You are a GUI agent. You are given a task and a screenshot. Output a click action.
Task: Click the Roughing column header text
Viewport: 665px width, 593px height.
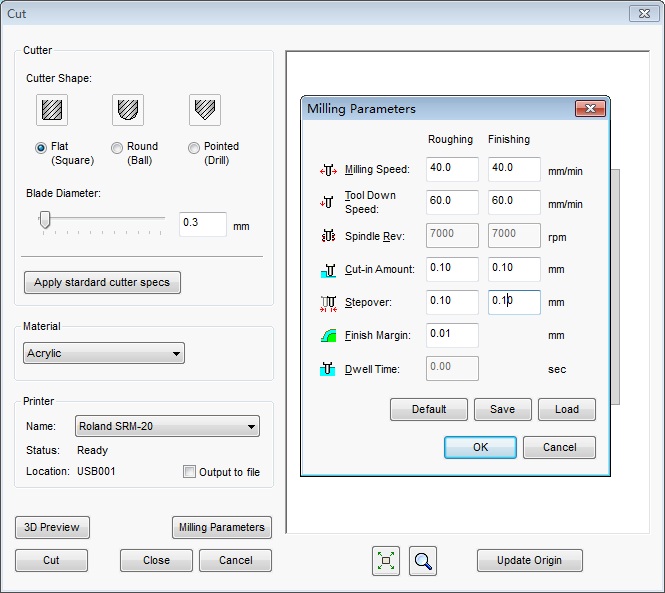(x=450, y=139)
